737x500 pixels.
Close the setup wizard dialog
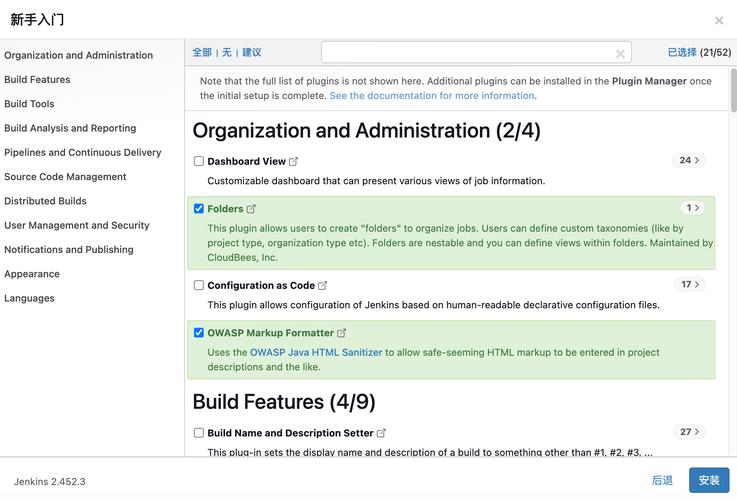(x=718, y=20)
